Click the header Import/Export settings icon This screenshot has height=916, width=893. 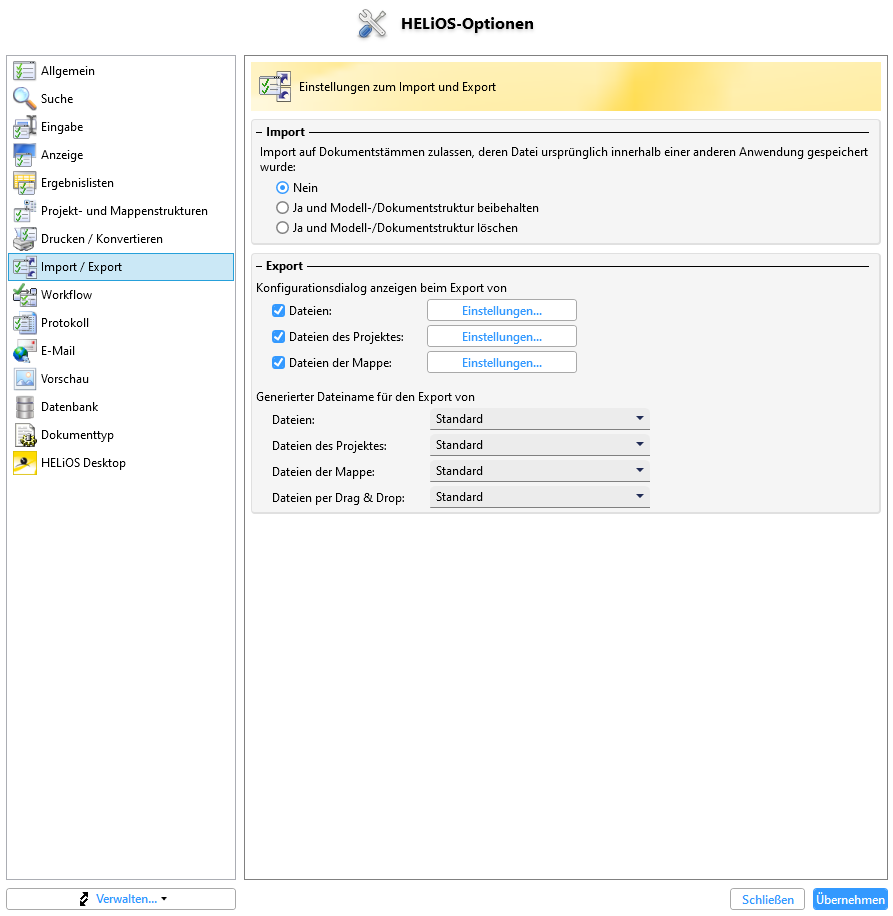click(x=275, y=87)
